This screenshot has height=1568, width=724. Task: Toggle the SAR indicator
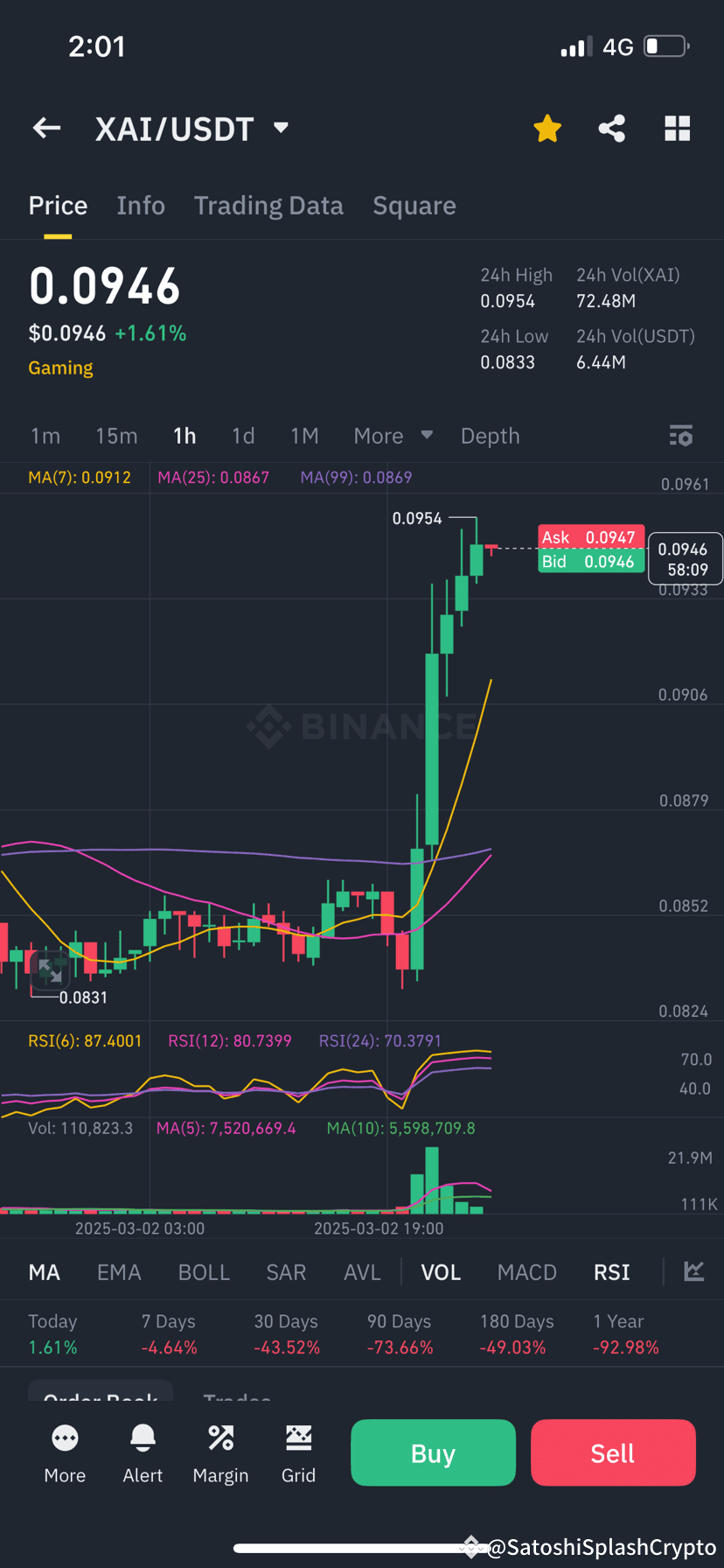(286, 1272)
